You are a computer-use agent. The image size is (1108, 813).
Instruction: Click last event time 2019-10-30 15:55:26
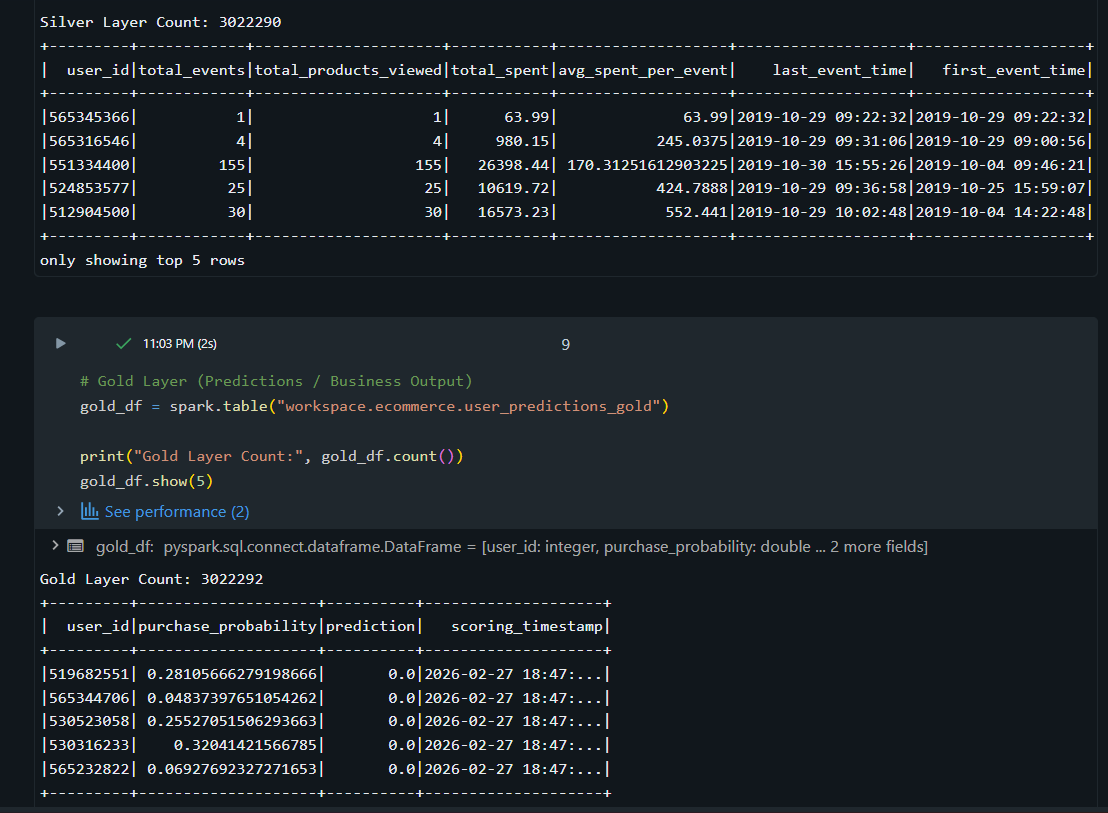coord(822,165)
